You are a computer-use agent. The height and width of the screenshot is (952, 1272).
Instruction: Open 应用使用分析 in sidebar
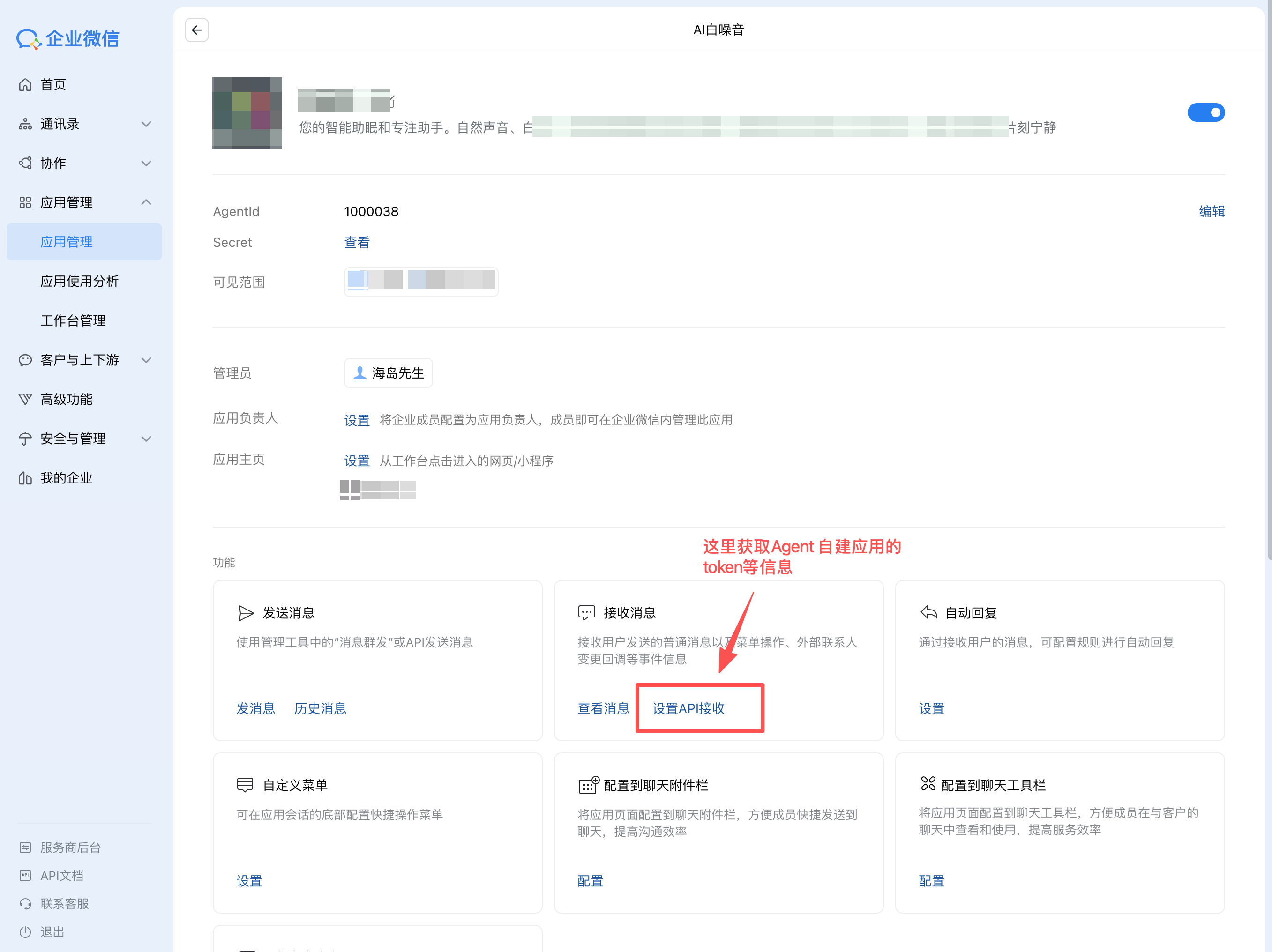pos(79,281)
